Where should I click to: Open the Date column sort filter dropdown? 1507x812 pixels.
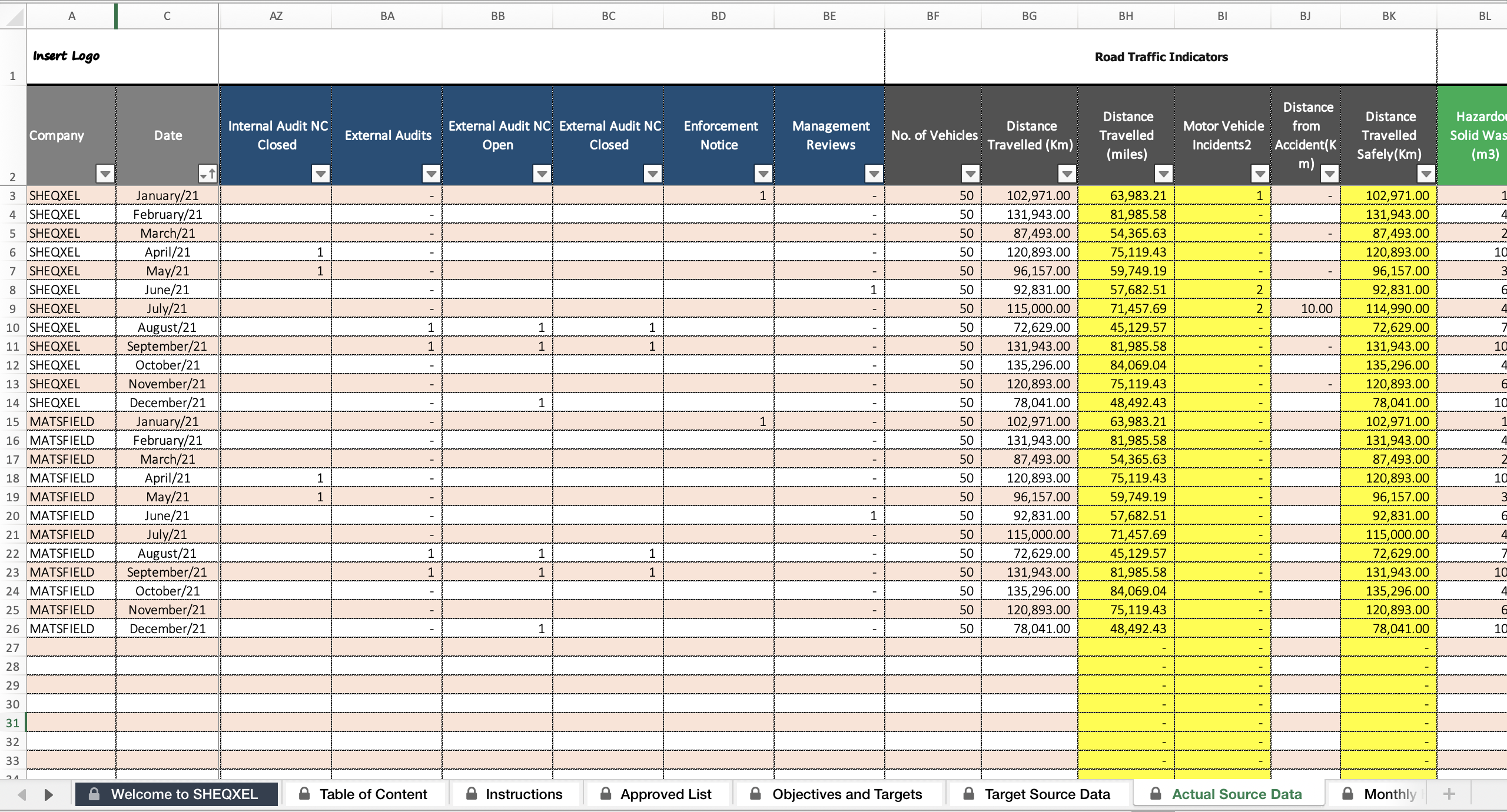pyautogui.click(x=208, y=174)
